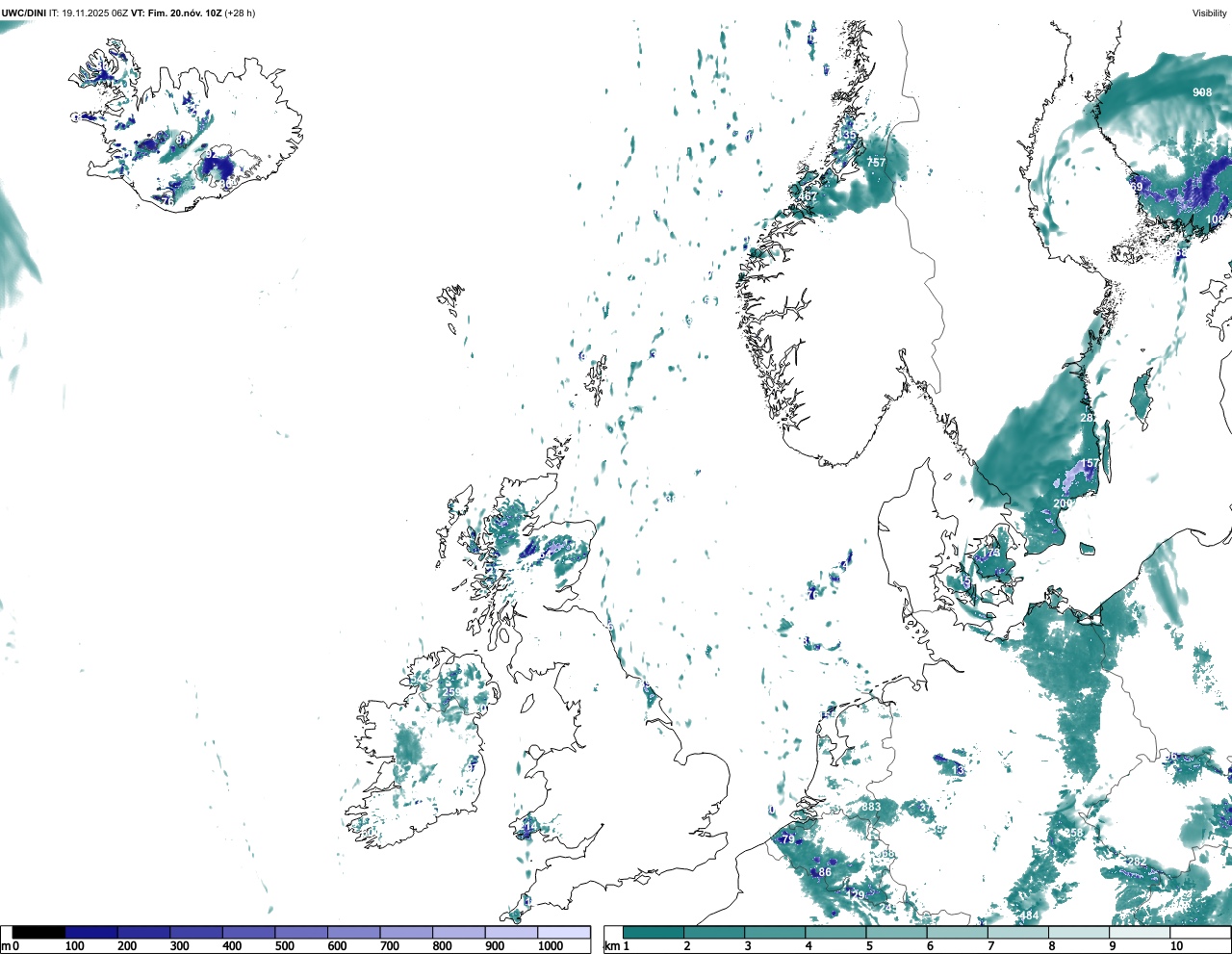Select the 500–600 m legend swatch

click(x=301, y=932)
